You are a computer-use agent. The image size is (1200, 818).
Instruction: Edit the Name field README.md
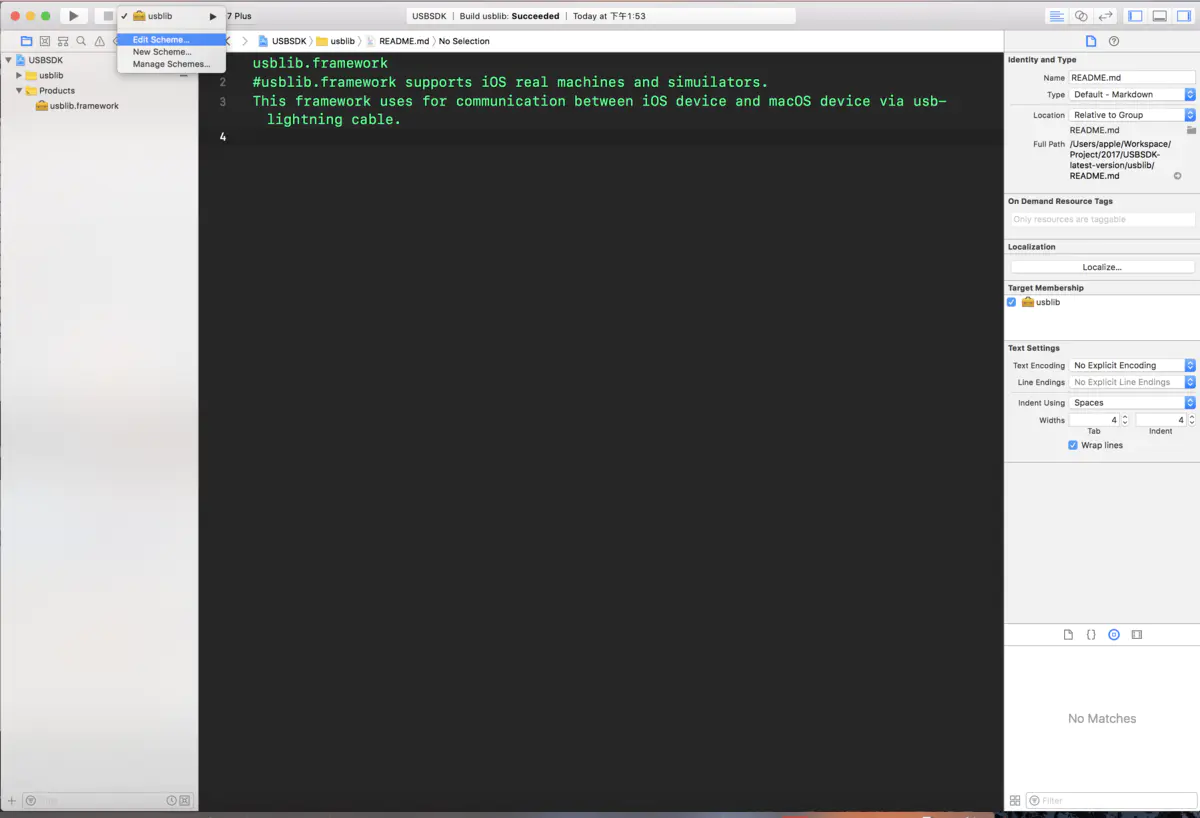1132,77
